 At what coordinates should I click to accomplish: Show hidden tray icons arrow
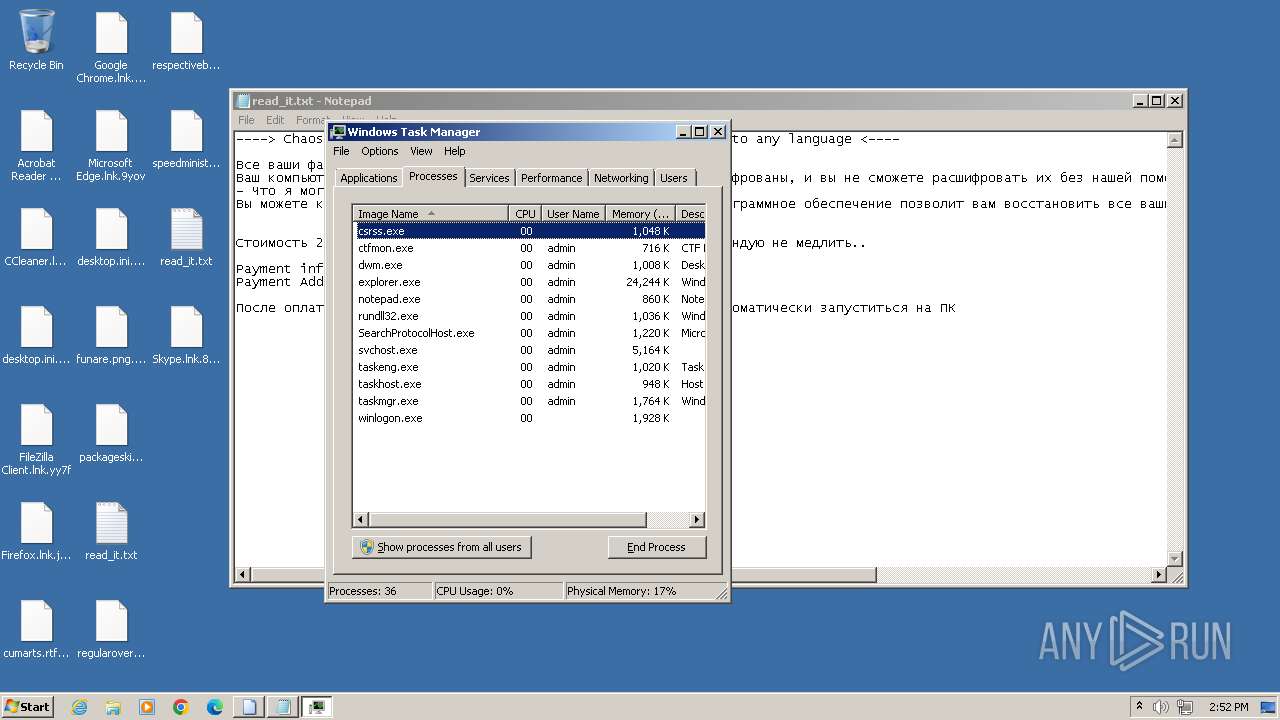(1139, 707)
